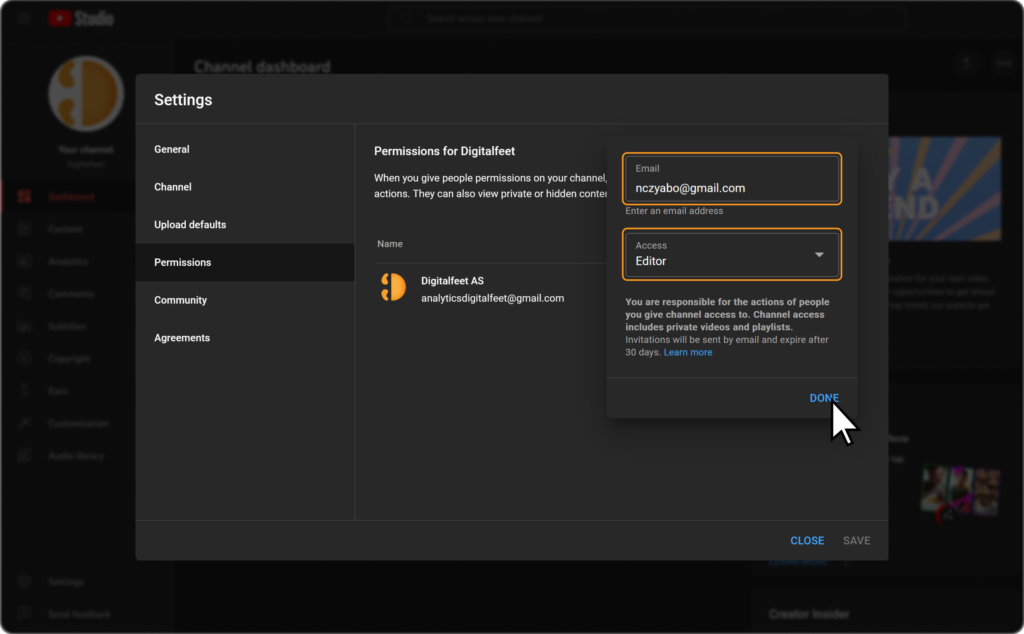Screen dimensions: 1024x634
Task: Click the Creator Insider heading in the background
Action: tap(809, 614)
